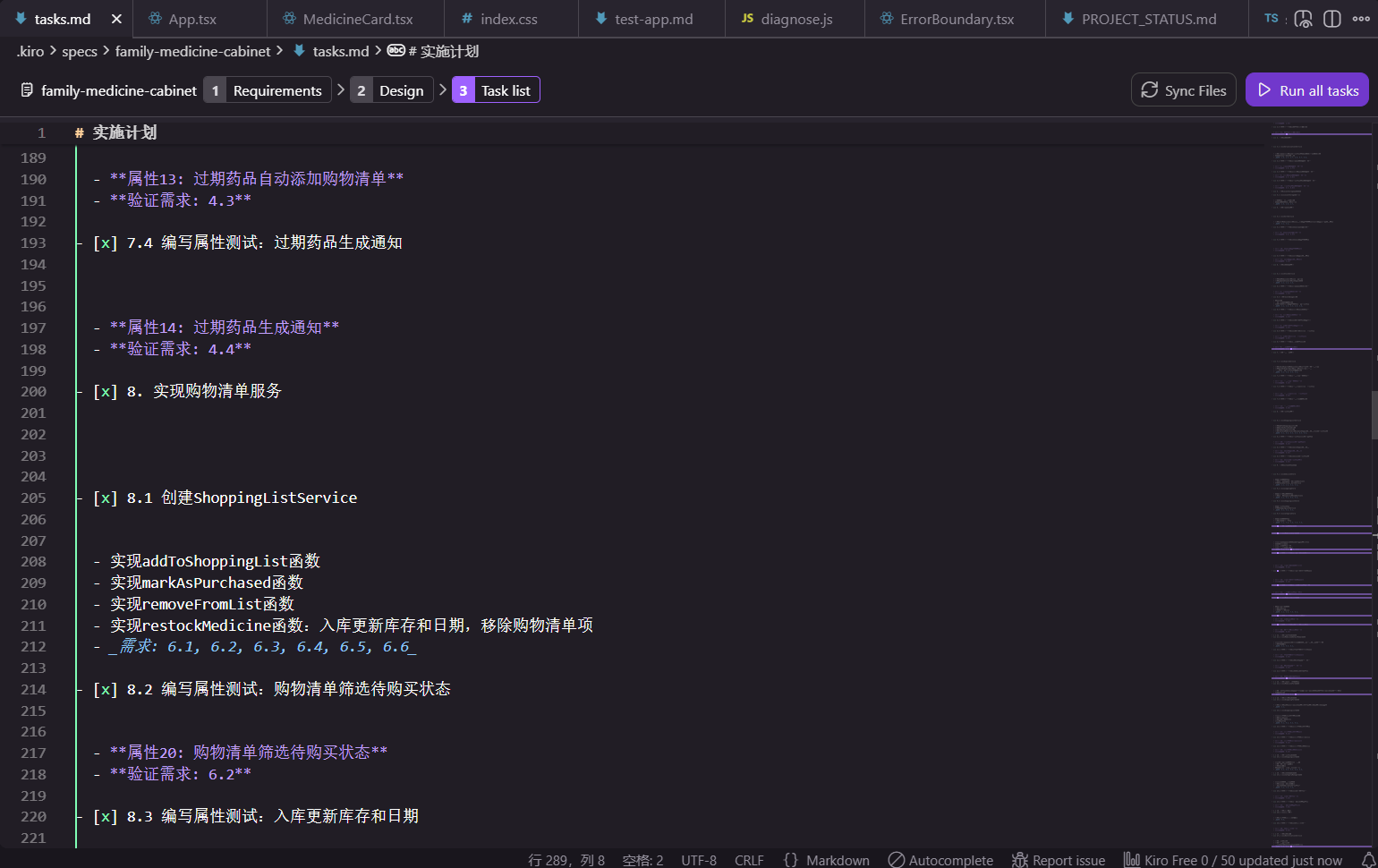Change the indentation setting 空格: 2
Image resolution: width=1378 pixels, height=868 pixels.
642,860
